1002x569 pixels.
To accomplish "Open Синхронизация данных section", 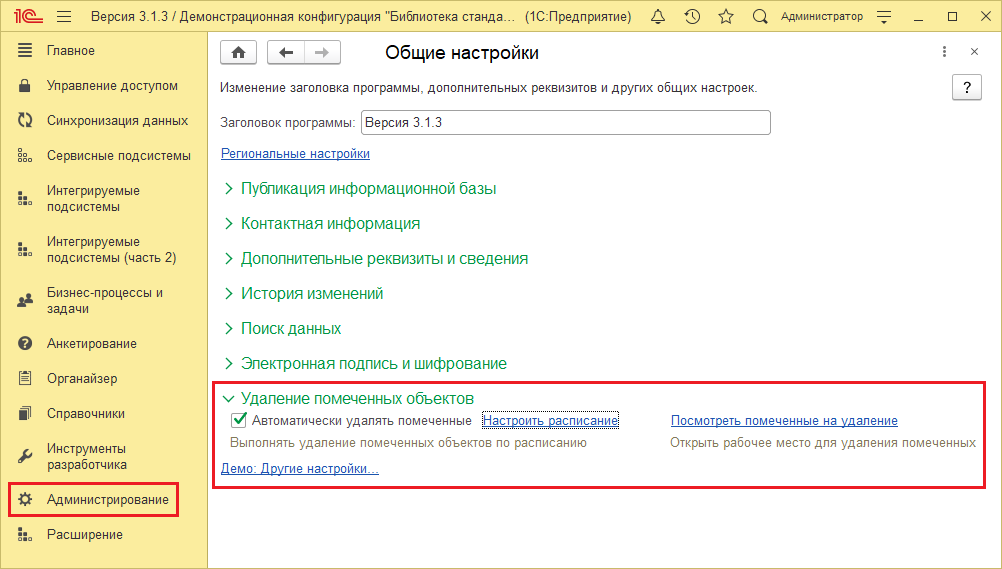I will (x=117, y=120).
